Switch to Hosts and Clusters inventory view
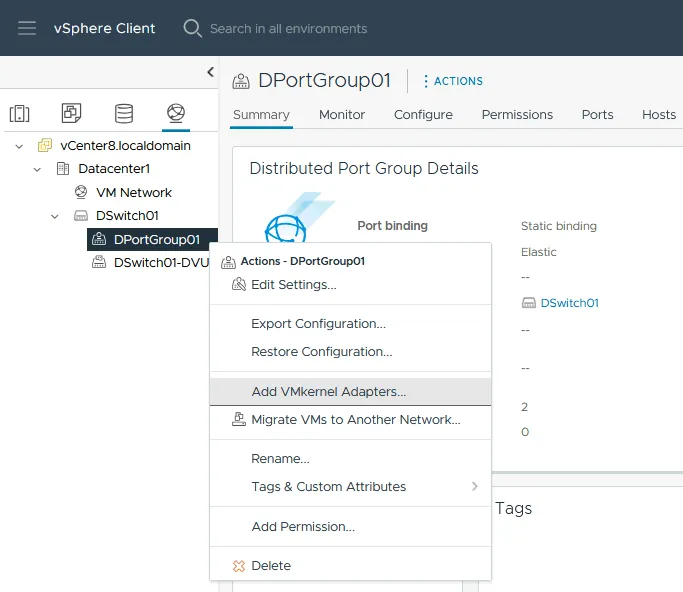 point(20,114)
